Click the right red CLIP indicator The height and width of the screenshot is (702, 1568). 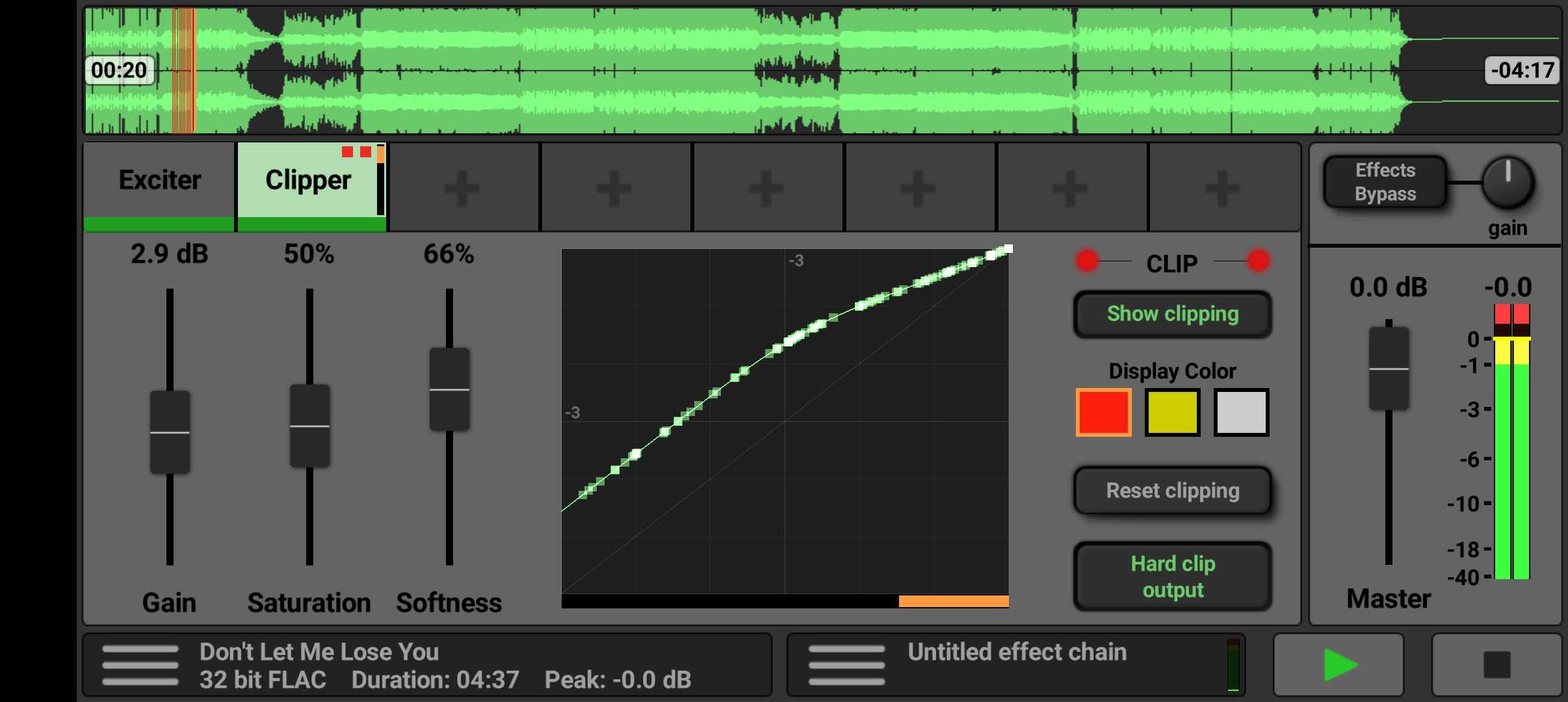(1259, 261)
